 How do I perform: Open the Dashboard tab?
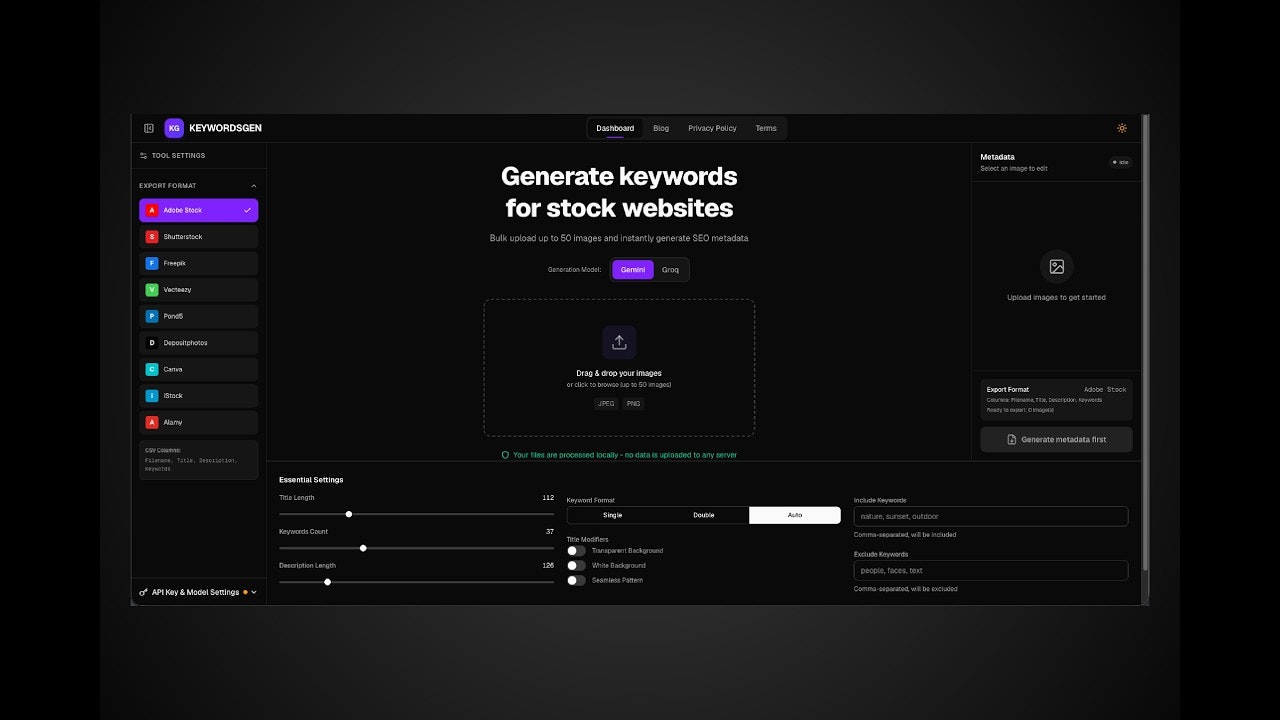point(615,128)
